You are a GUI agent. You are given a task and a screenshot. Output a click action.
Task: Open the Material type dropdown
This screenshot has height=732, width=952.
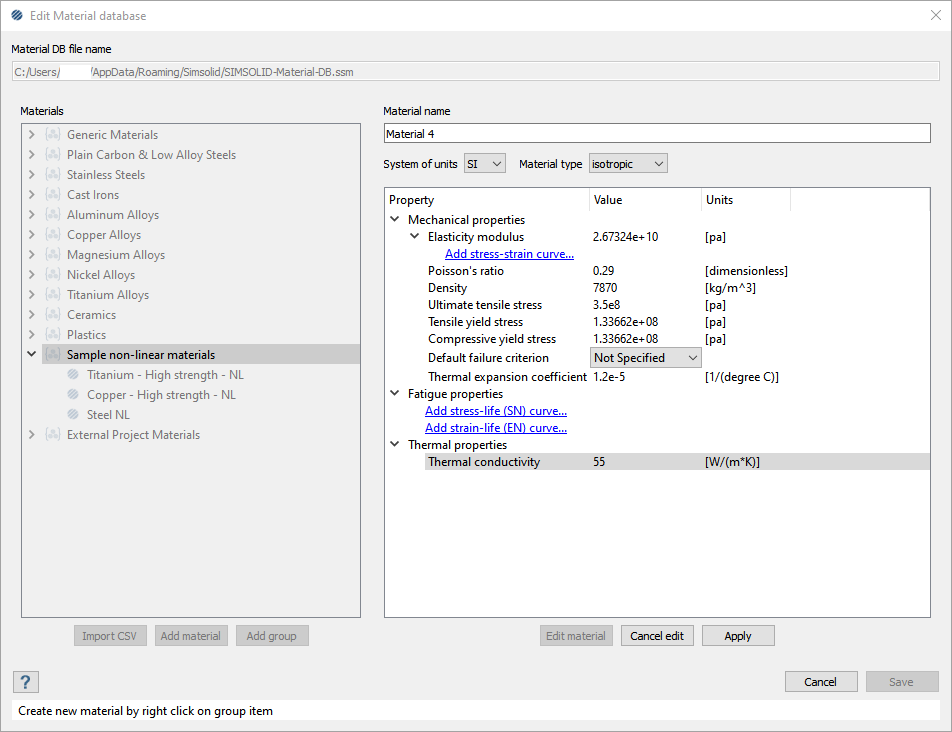(x=627, y=163)
